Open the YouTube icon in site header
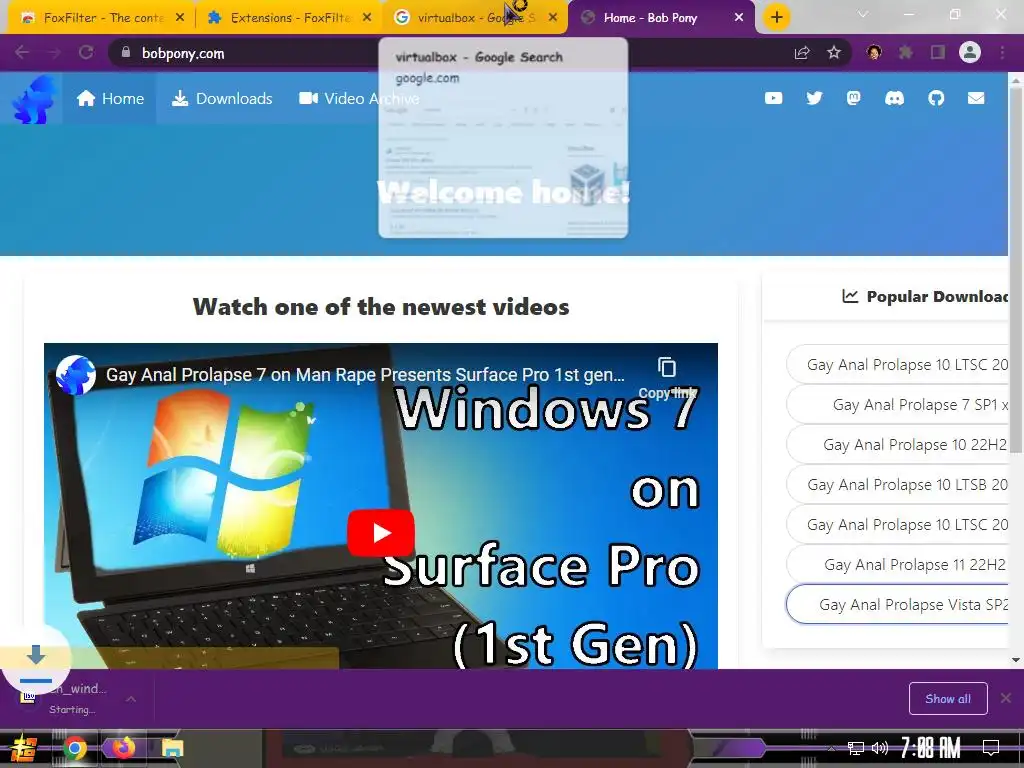Viewport: 1024px width, 768px height. tap(773, 99)
